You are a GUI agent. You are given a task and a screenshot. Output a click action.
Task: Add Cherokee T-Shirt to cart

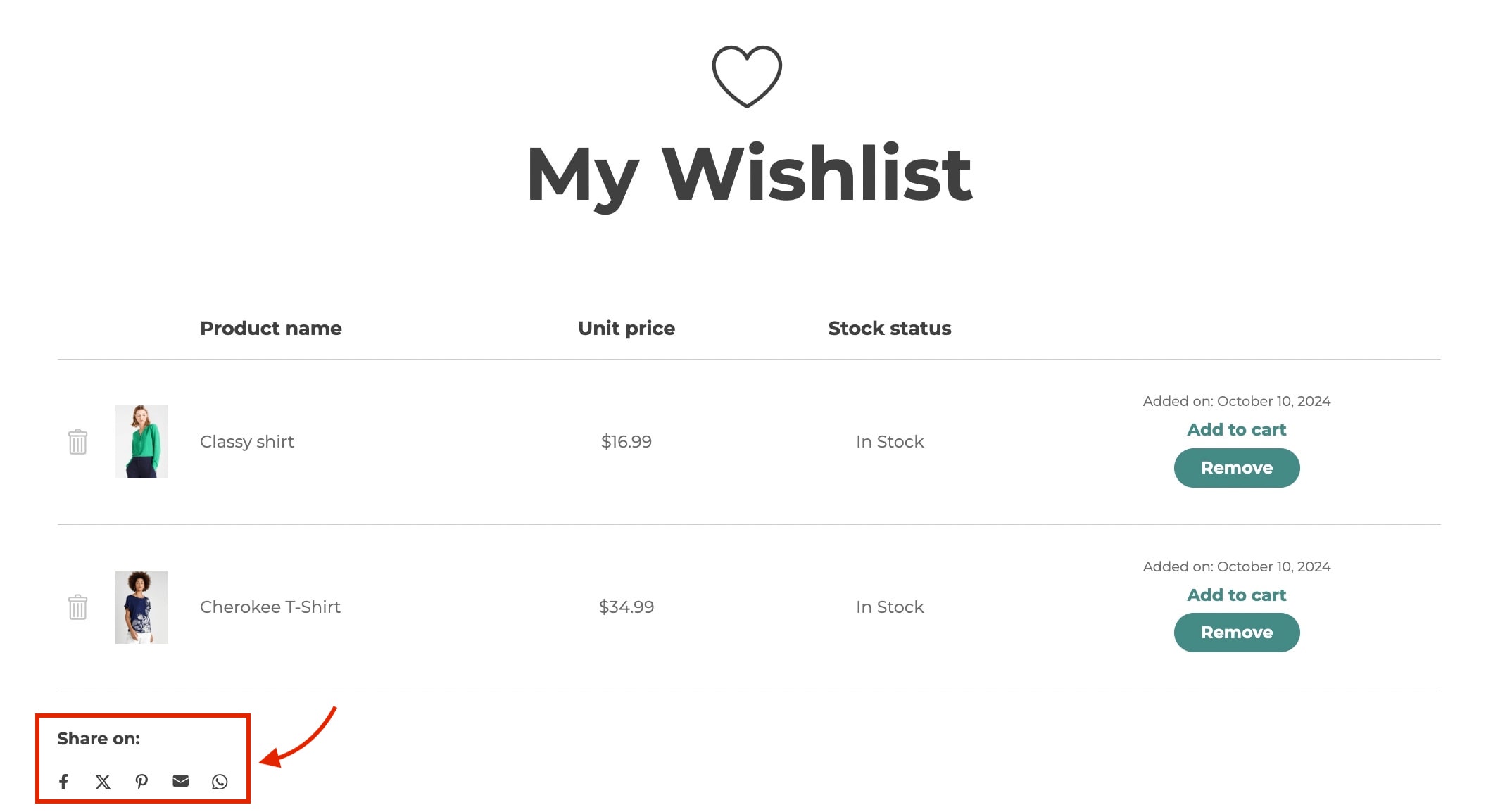(x=1237, y=595)
